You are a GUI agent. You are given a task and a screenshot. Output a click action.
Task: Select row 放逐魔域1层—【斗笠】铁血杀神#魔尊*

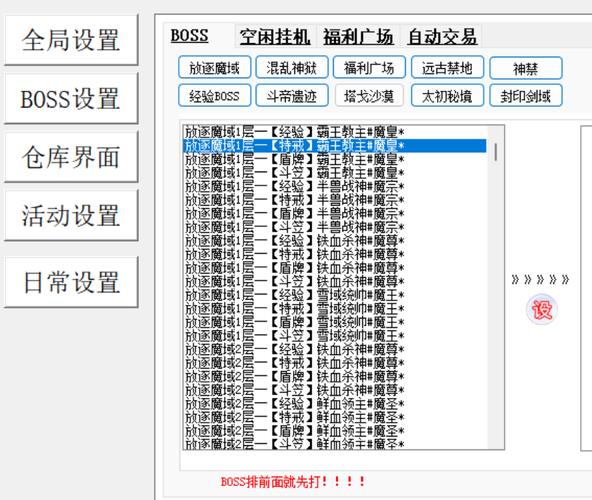tap(335, 282)
